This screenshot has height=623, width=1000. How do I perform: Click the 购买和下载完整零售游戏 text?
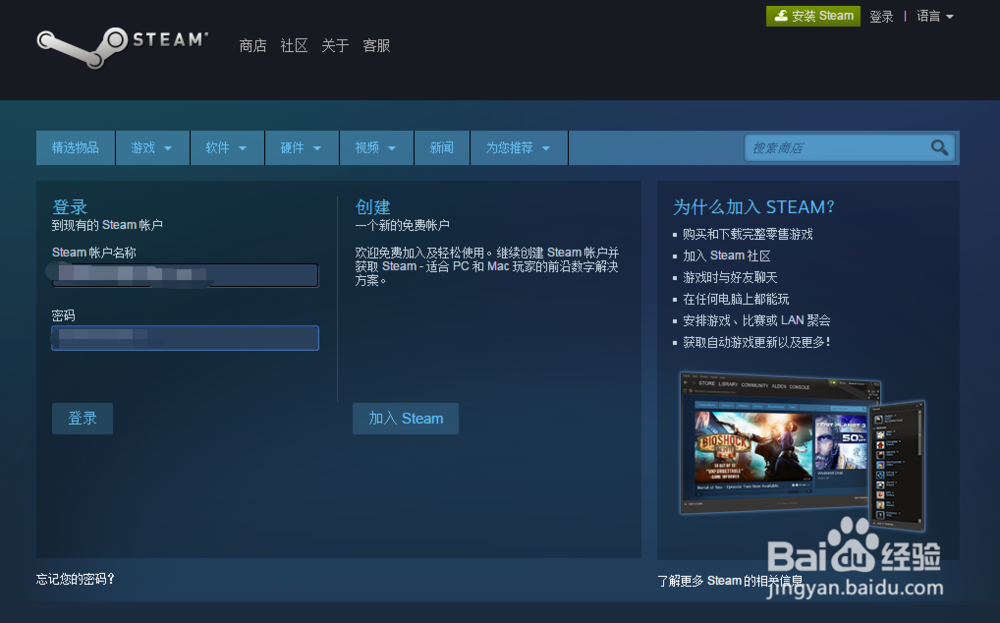pyautogui.click(x=747, y=235)
